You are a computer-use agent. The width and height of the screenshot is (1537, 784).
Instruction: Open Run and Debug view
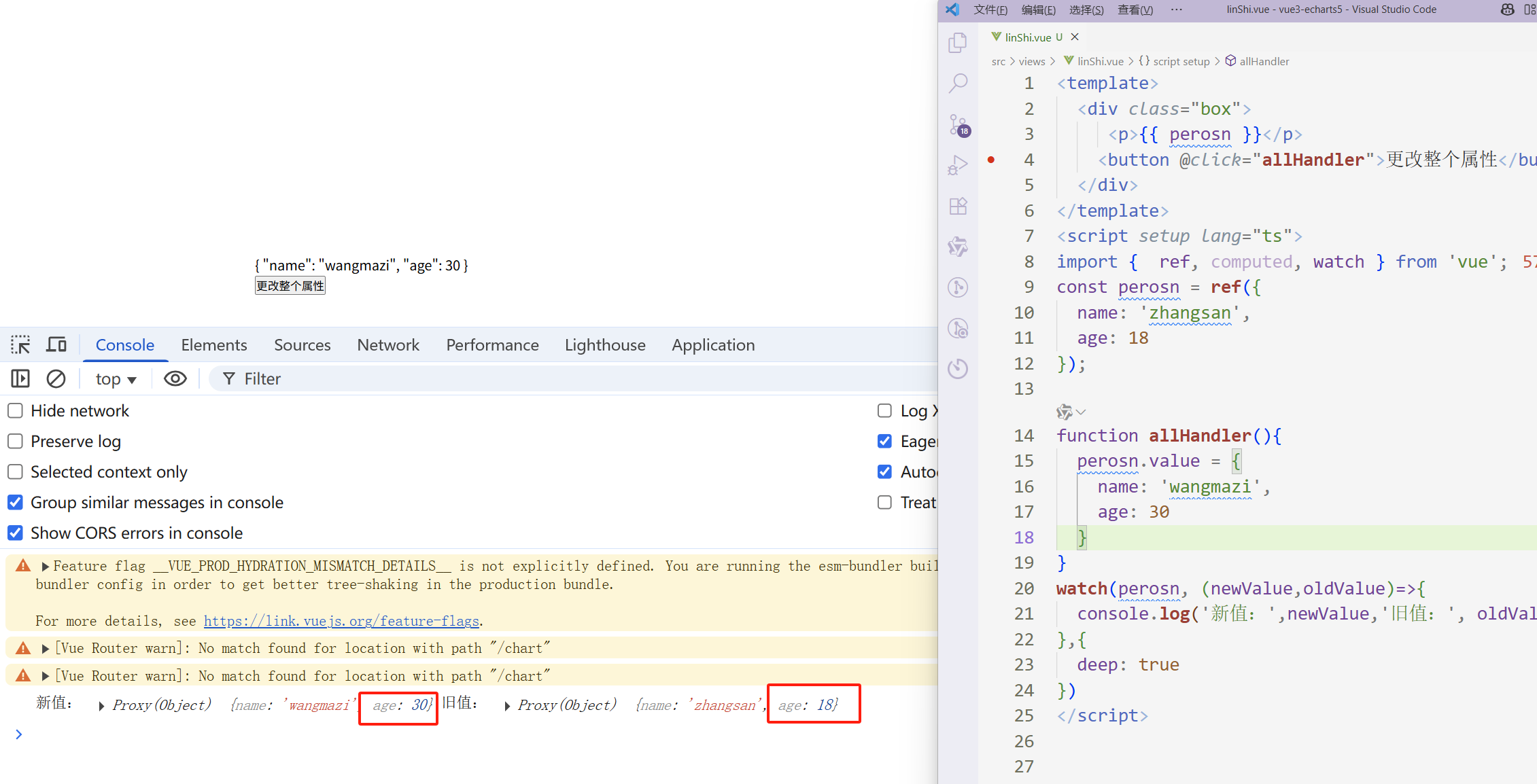958,165
